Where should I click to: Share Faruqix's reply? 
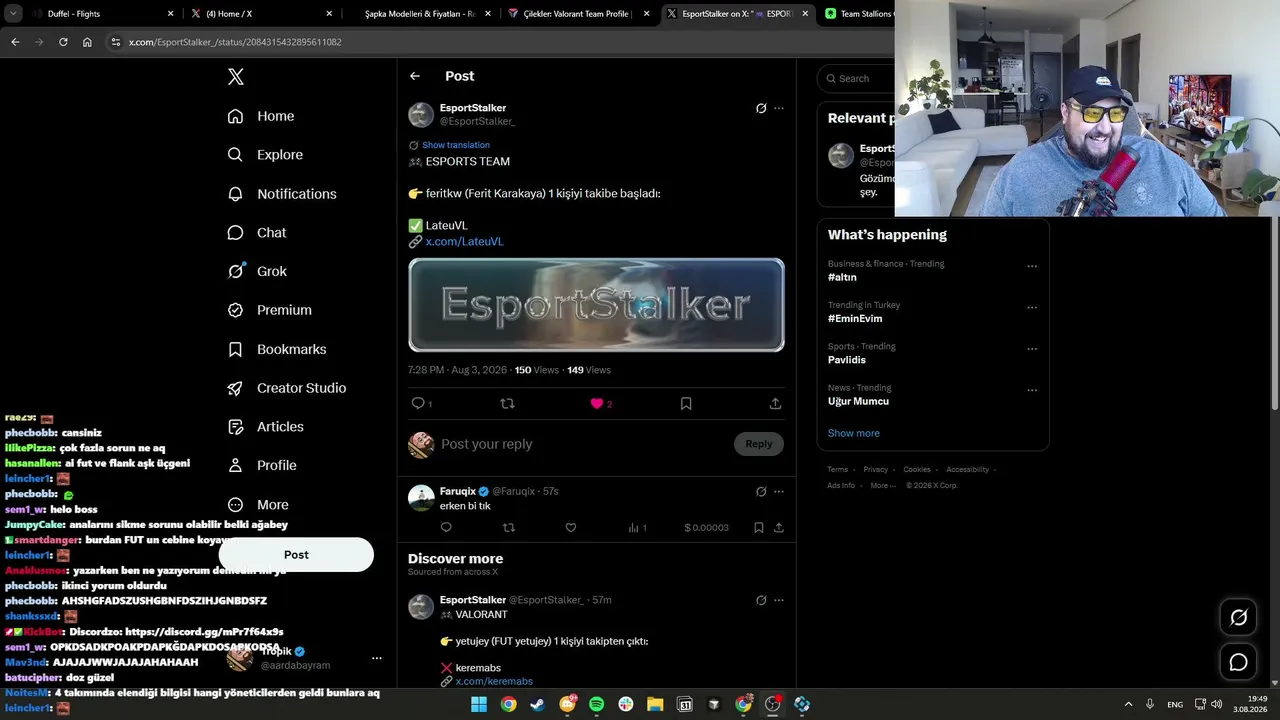778,527
